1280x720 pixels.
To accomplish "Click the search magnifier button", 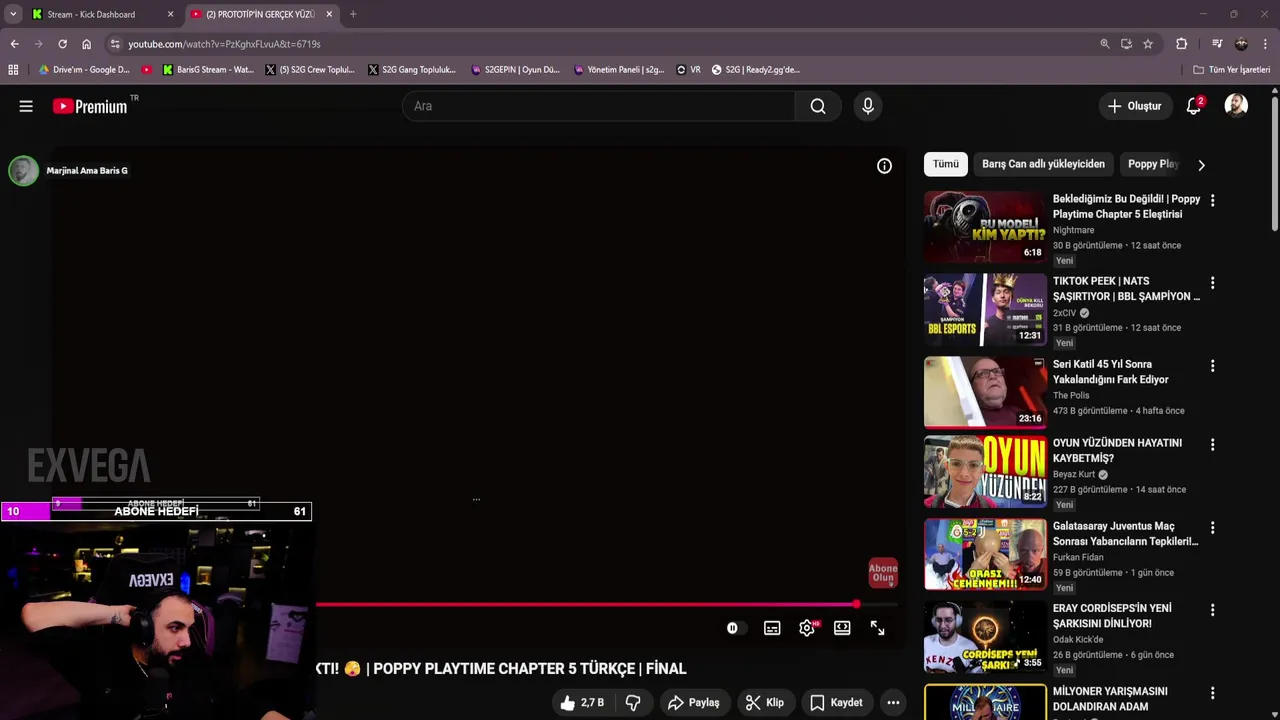I will [x=818, y=106].
